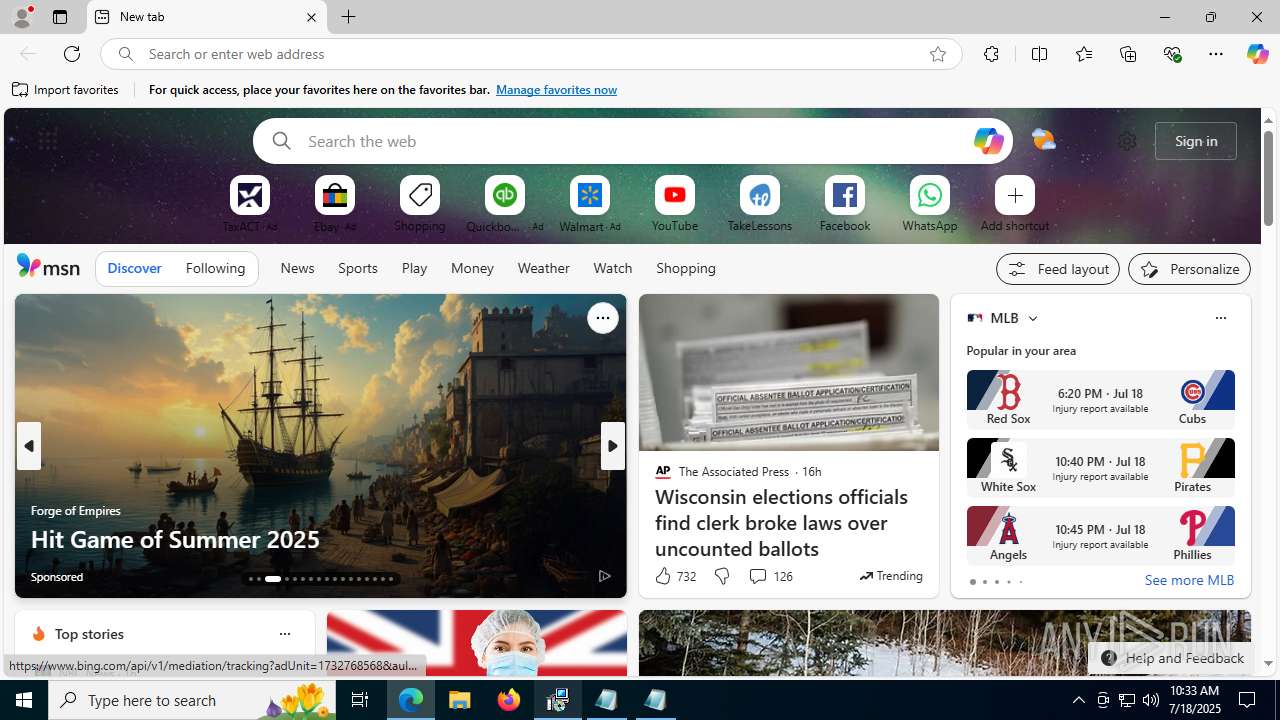Show hidden system tray icons

coord(1078,700)
